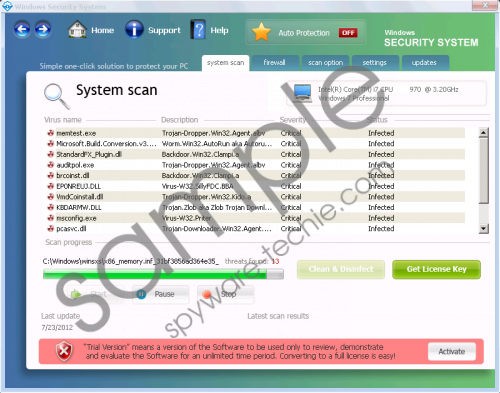This screenshot has height=393, width=500.
Task: Select the Virus-W32.SillyFDC.BBA description
Action: click(x=197, y=186)
